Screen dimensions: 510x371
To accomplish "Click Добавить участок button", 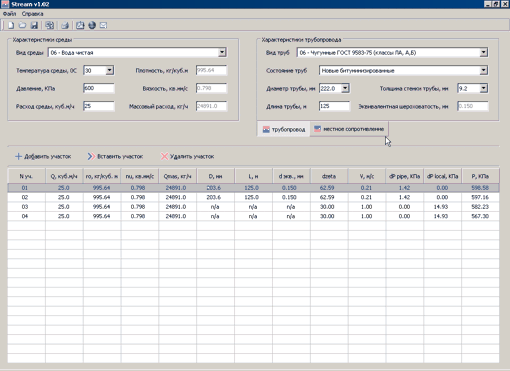I will [43, 156].
